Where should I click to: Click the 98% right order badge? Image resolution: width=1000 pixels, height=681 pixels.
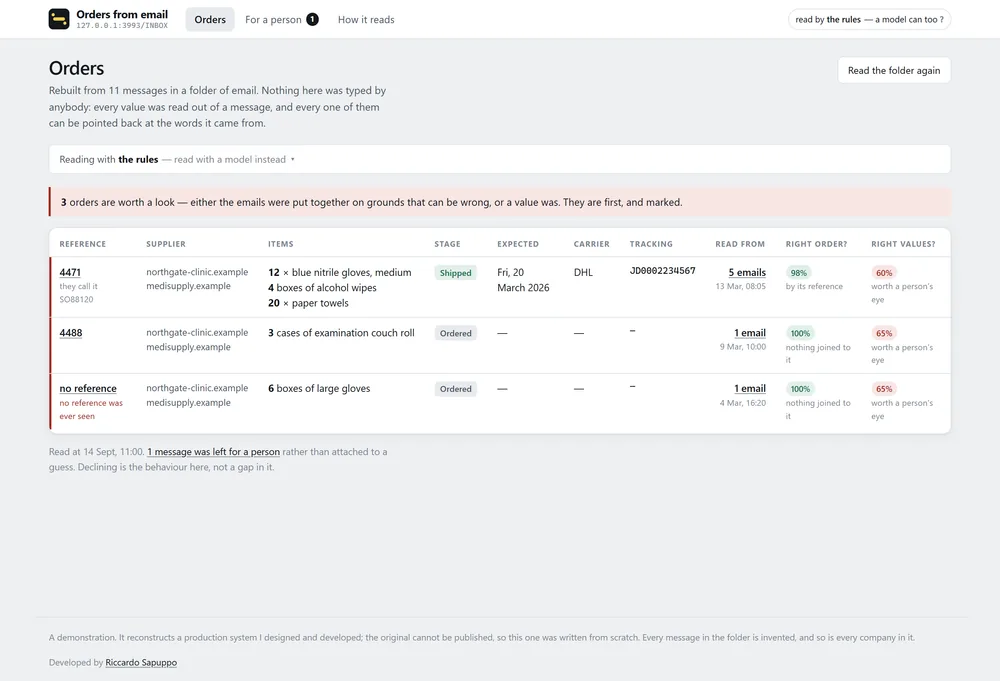click(798, 273)
